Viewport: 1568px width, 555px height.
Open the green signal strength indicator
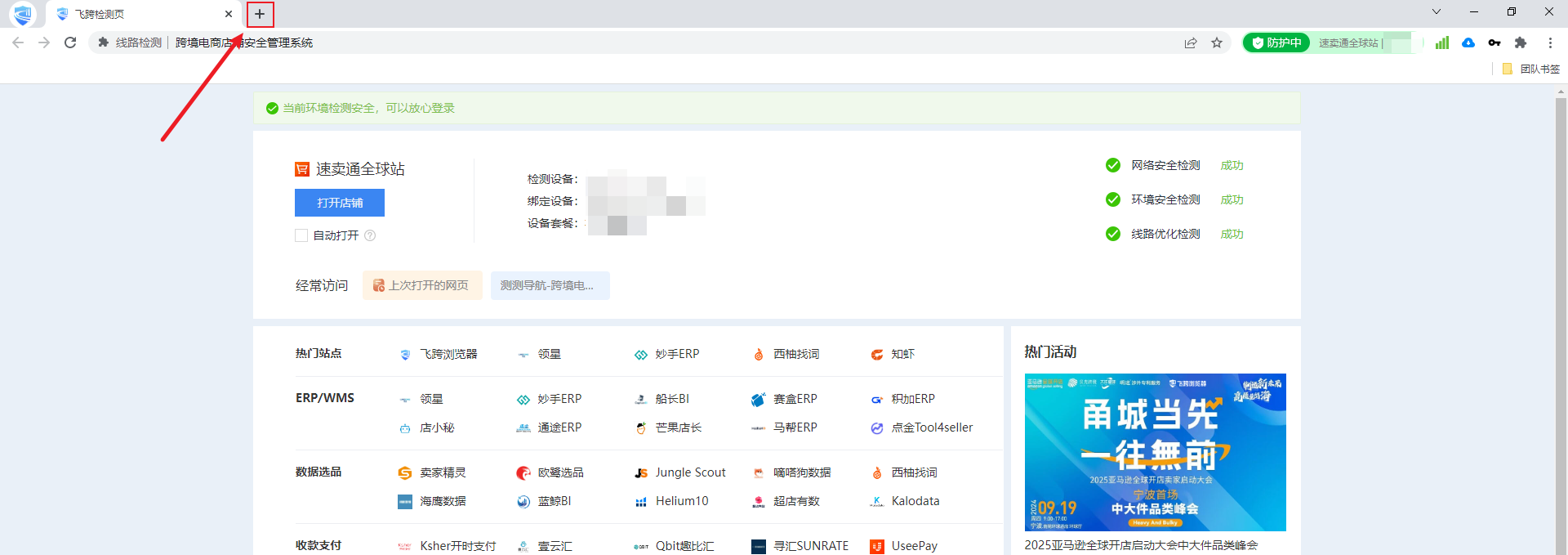point(1441,43)
